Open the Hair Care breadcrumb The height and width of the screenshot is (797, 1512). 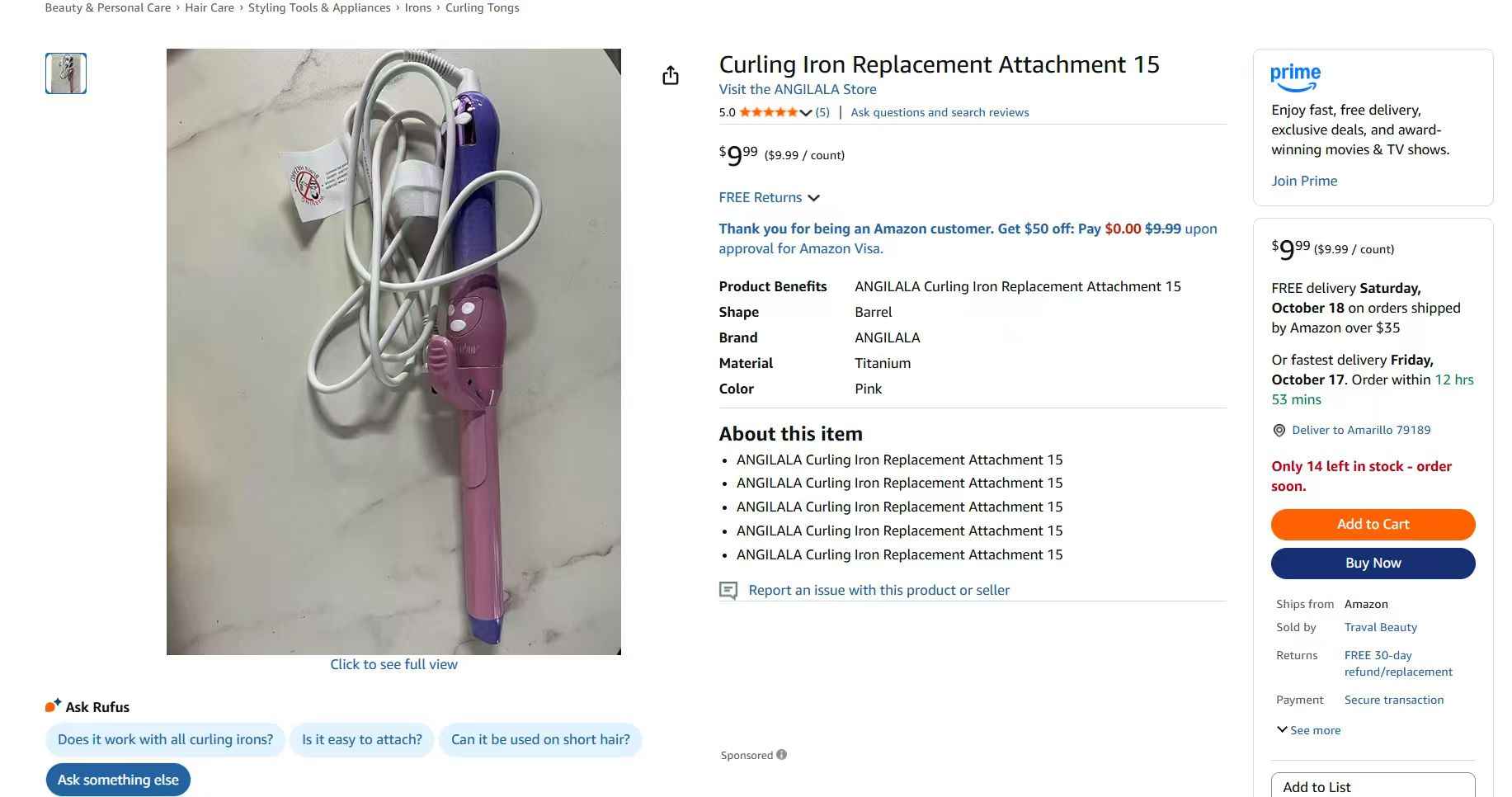(x=210, y=8)
